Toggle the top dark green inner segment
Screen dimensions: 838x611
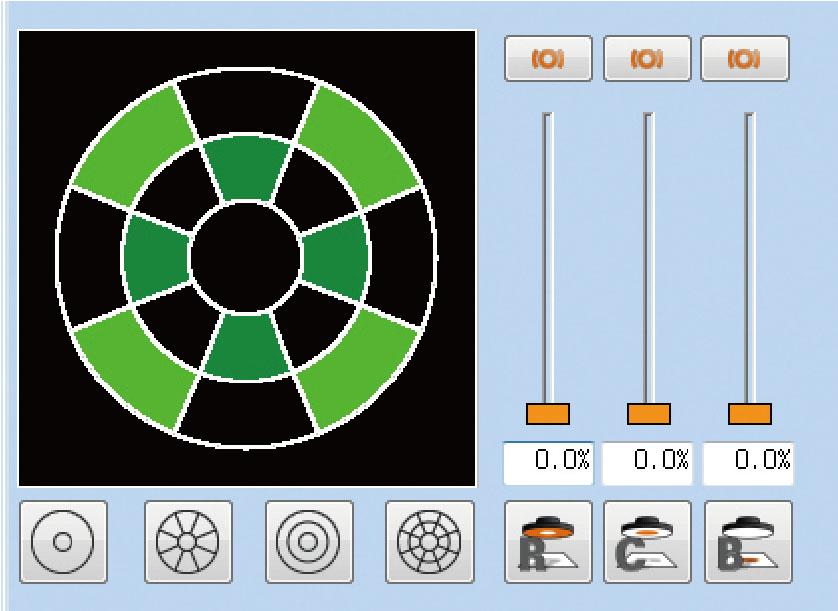(x=246, y=167)
